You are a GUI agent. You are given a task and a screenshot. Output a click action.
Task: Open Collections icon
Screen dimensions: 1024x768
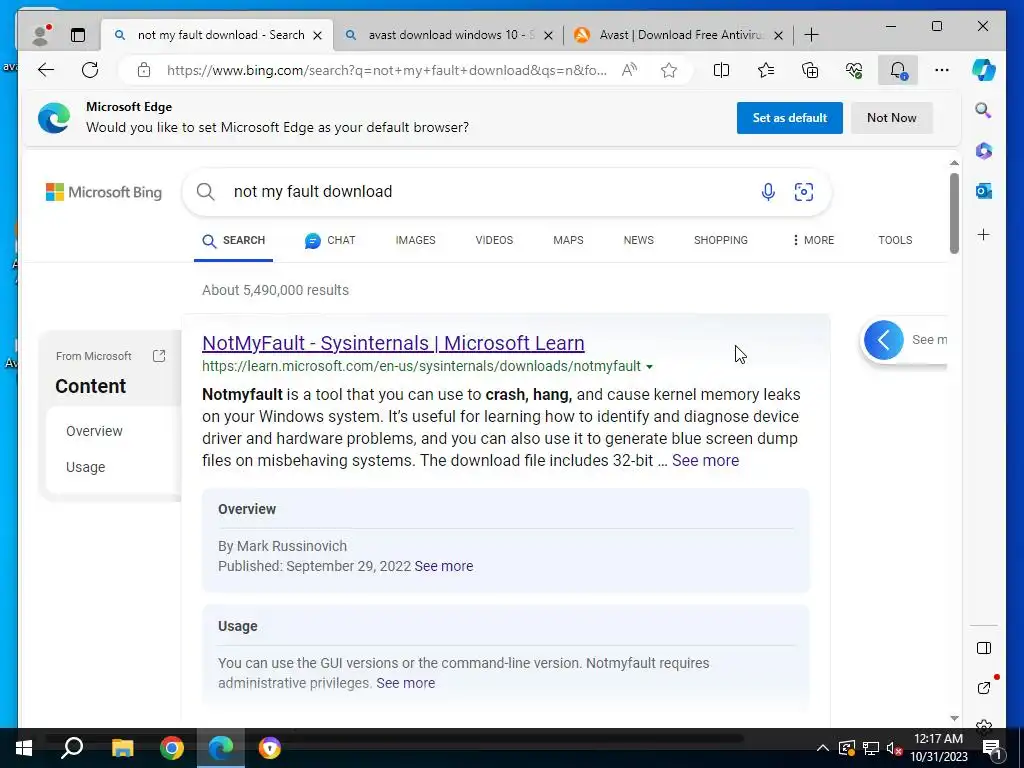(x=810, y=70)
